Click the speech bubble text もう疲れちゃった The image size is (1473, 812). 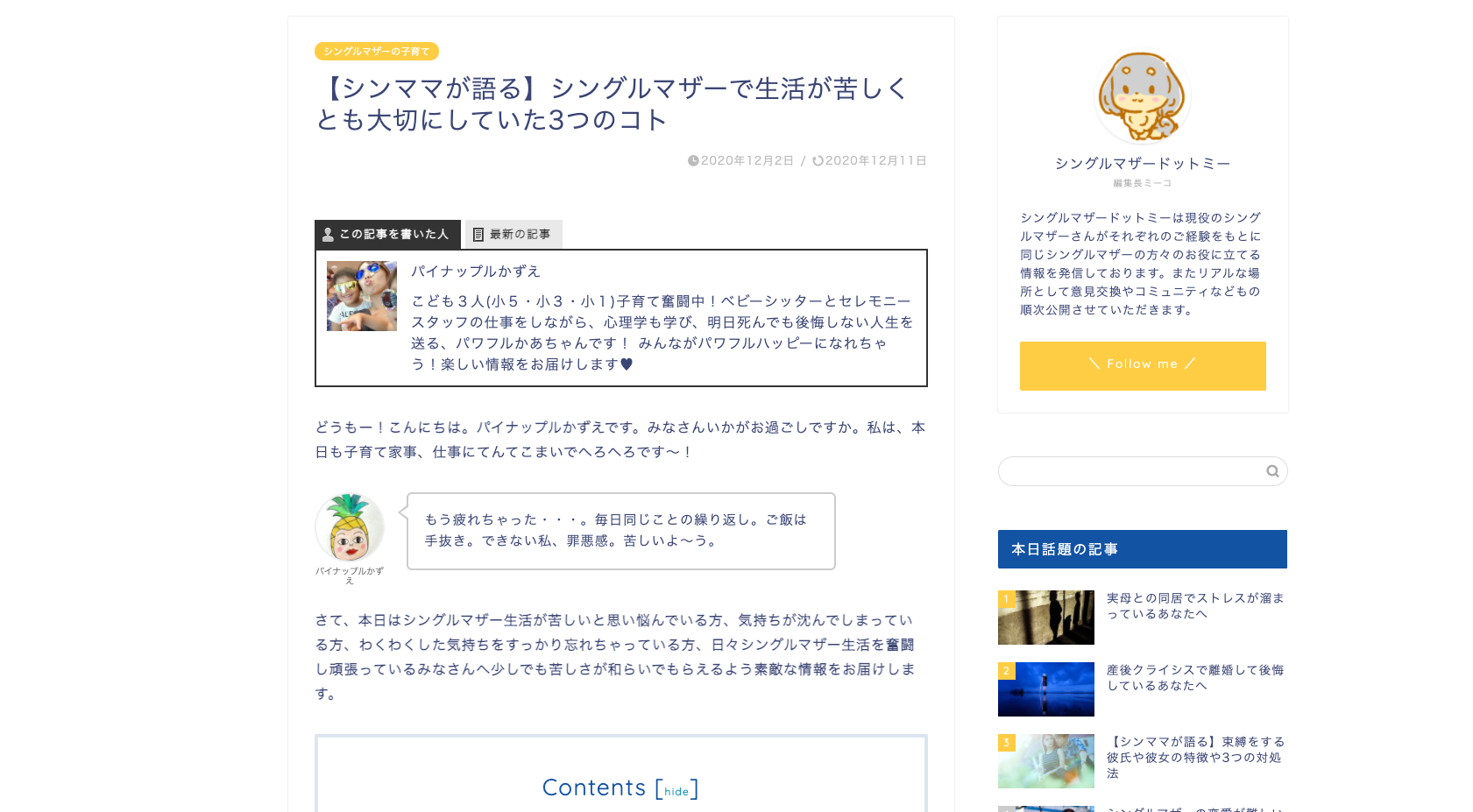coord(615,530)
